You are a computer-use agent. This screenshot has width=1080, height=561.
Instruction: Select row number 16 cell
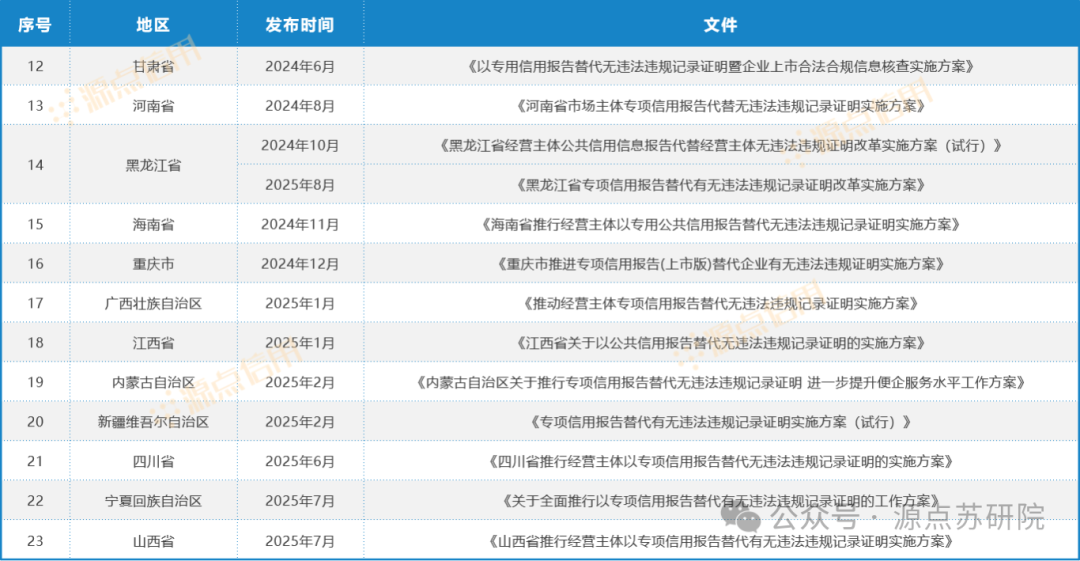[x=35, y=263]
